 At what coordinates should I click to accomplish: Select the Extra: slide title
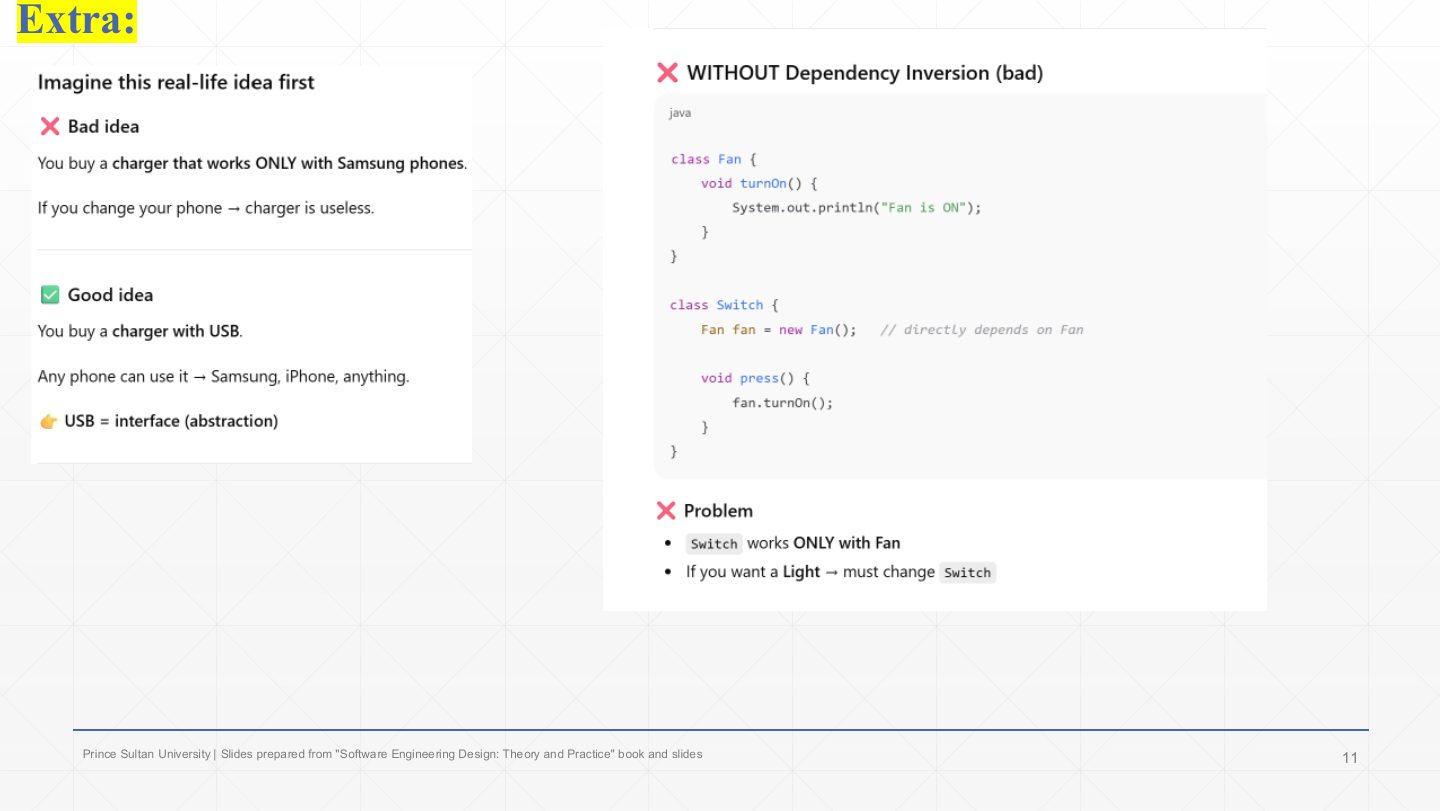pos(76,20)
